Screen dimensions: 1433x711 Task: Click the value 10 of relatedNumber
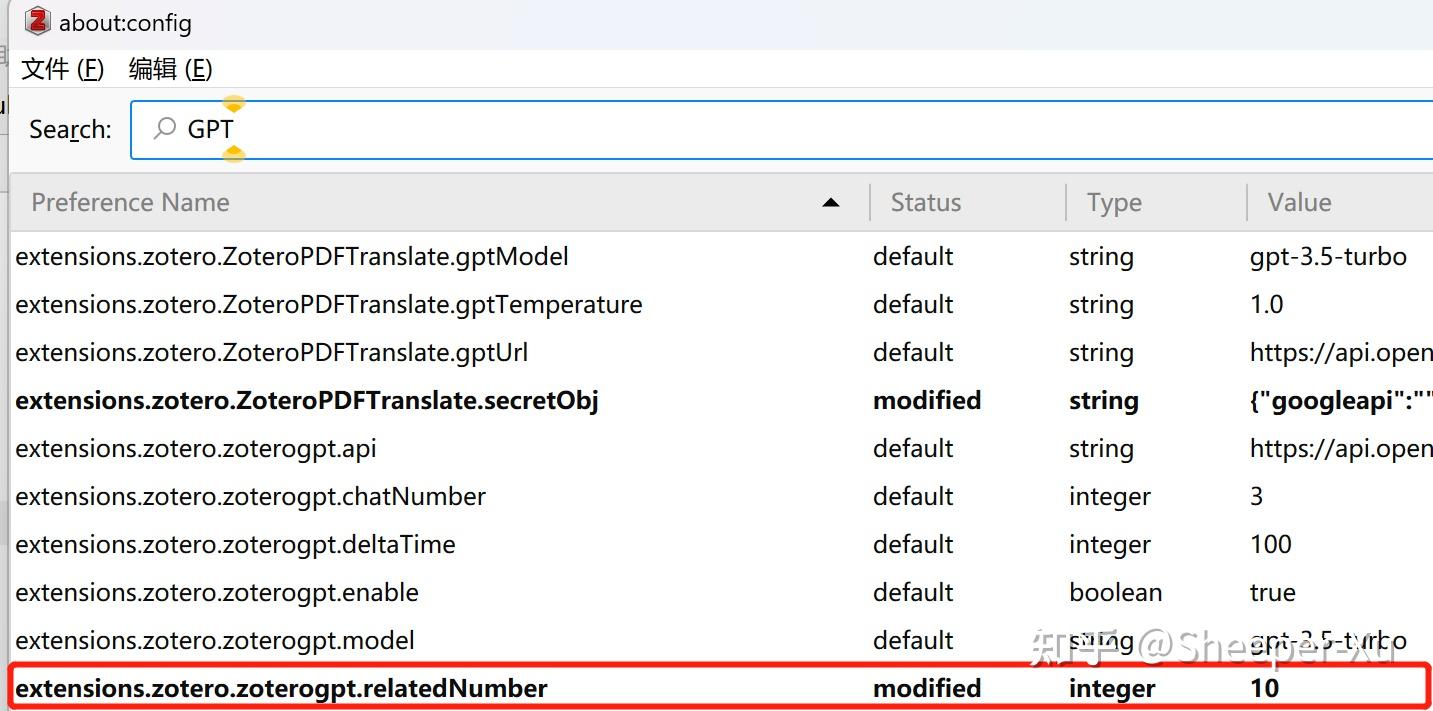click(x=1264, y=689)
